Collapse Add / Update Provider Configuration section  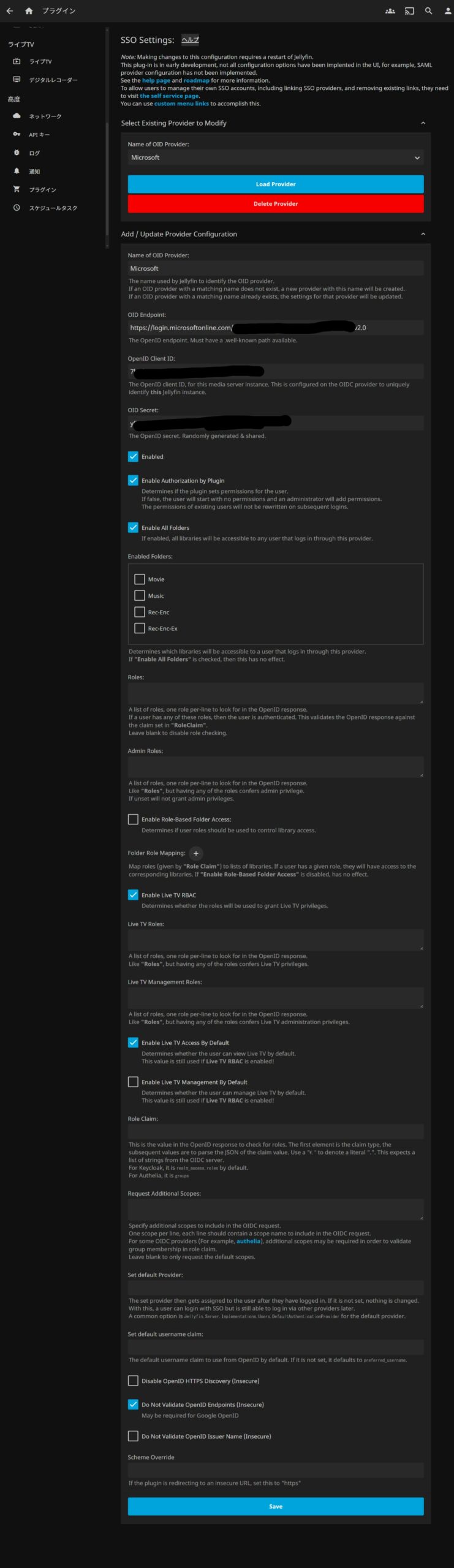point(423,234)
